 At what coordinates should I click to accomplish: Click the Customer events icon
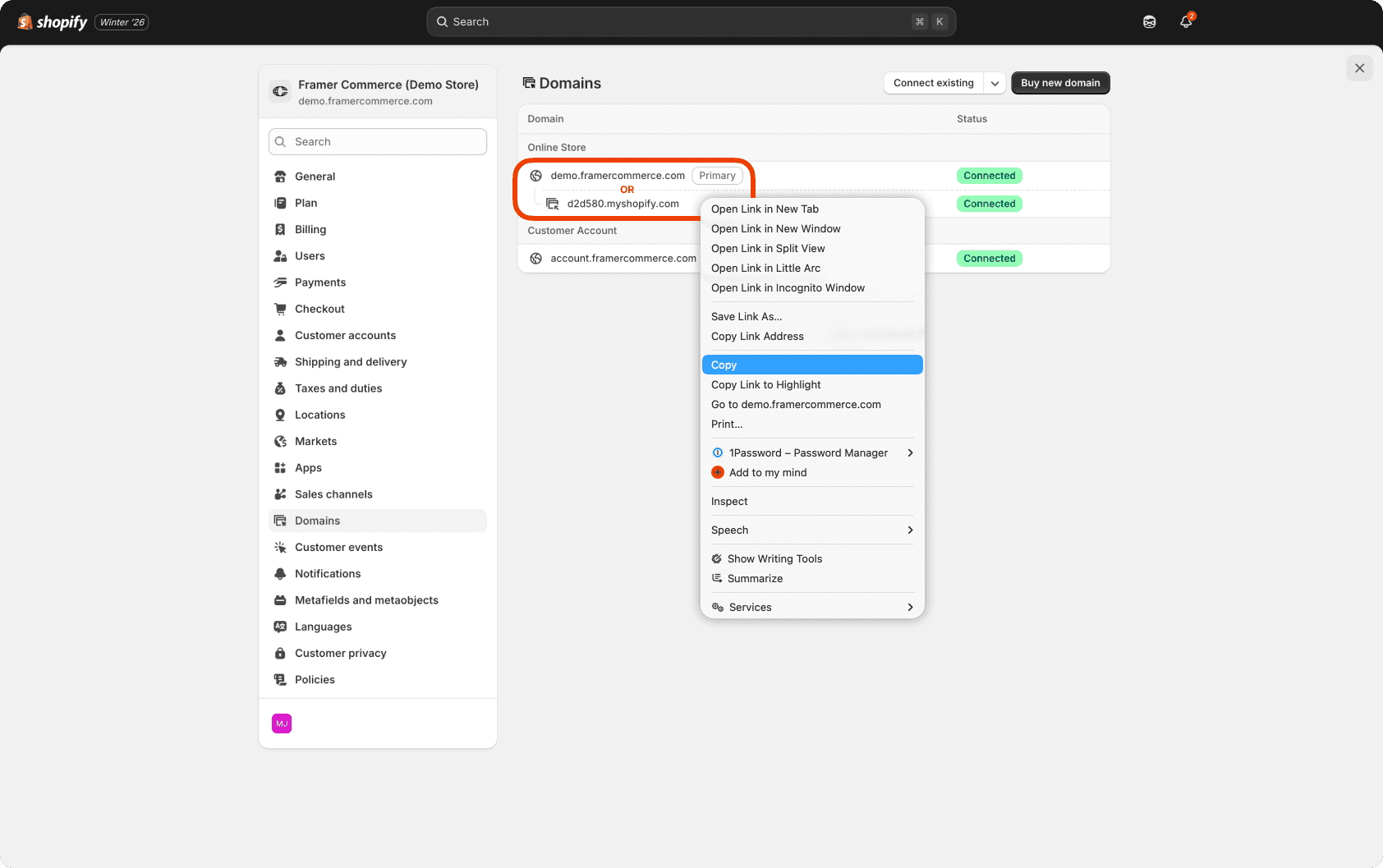pos(280,548)
